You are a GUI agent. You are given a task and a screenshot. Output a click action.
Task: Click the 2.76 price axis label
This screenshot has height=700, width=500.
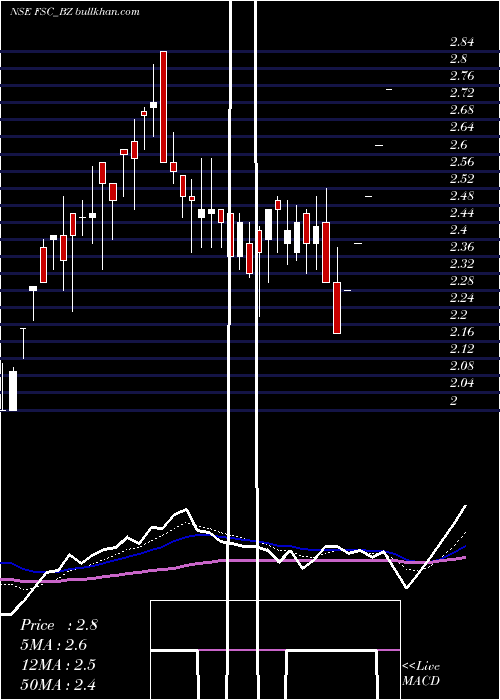tap(462, 76)
